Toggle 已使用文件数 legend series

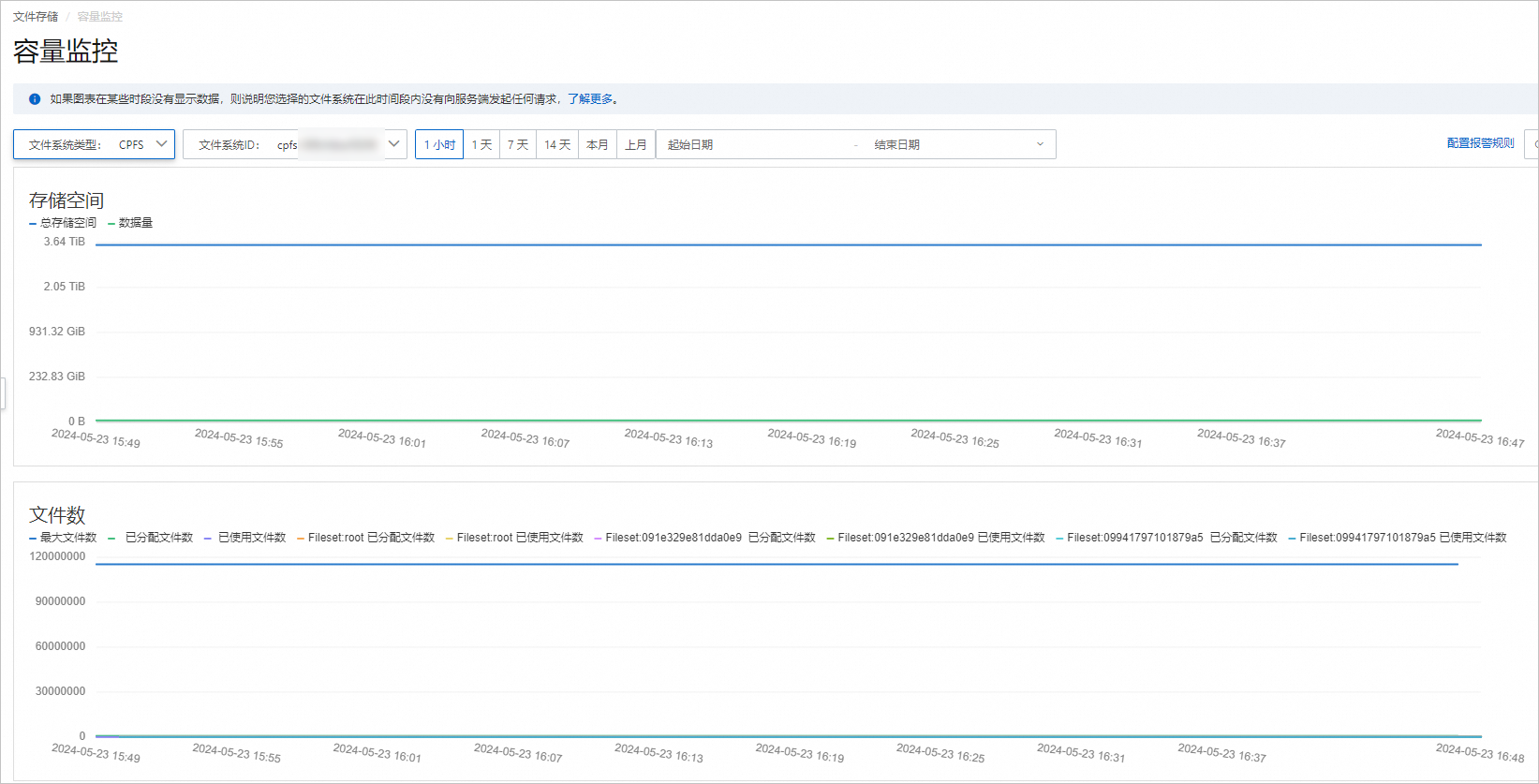coord(244,538)
